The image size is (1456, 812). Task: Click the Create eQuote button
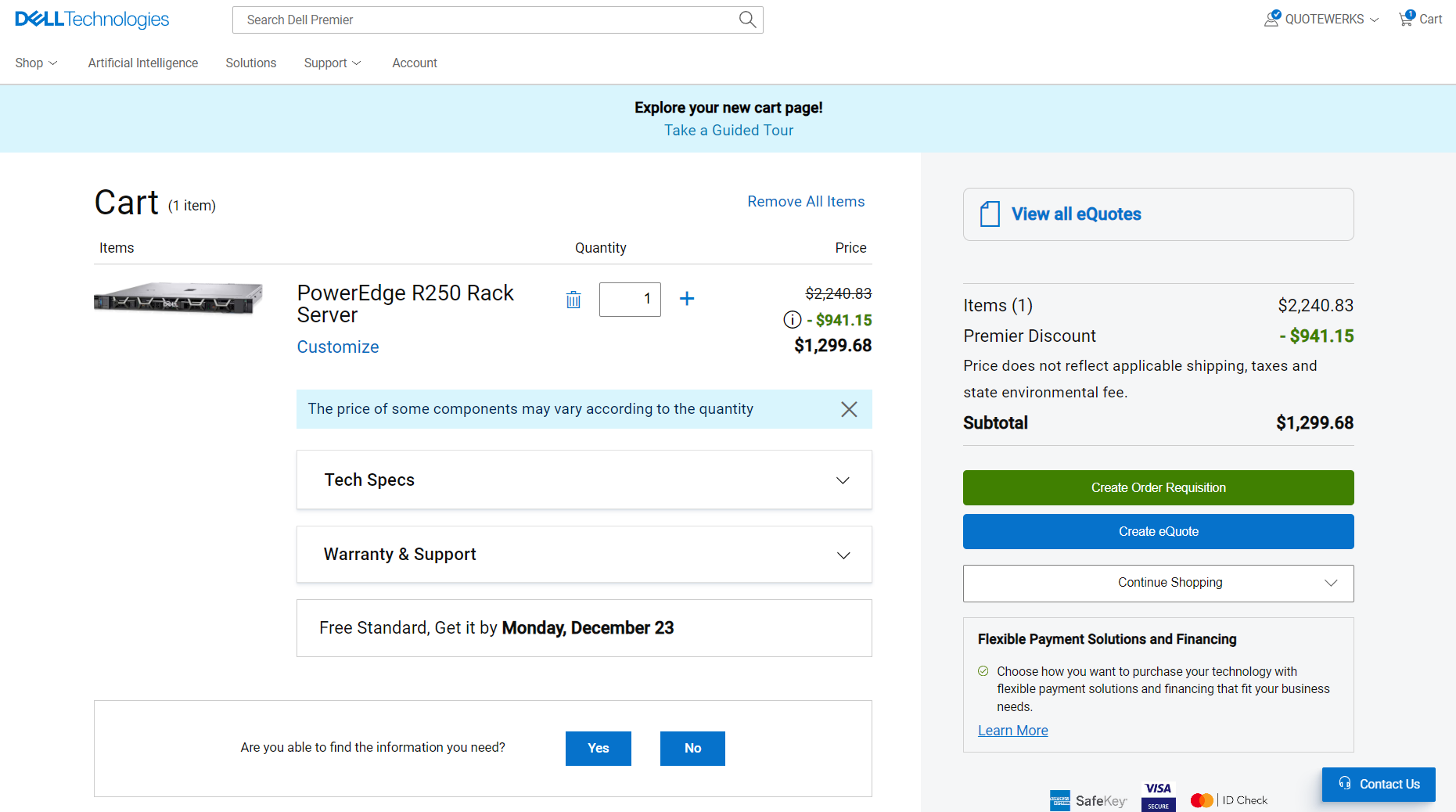tap(1158, 531)
